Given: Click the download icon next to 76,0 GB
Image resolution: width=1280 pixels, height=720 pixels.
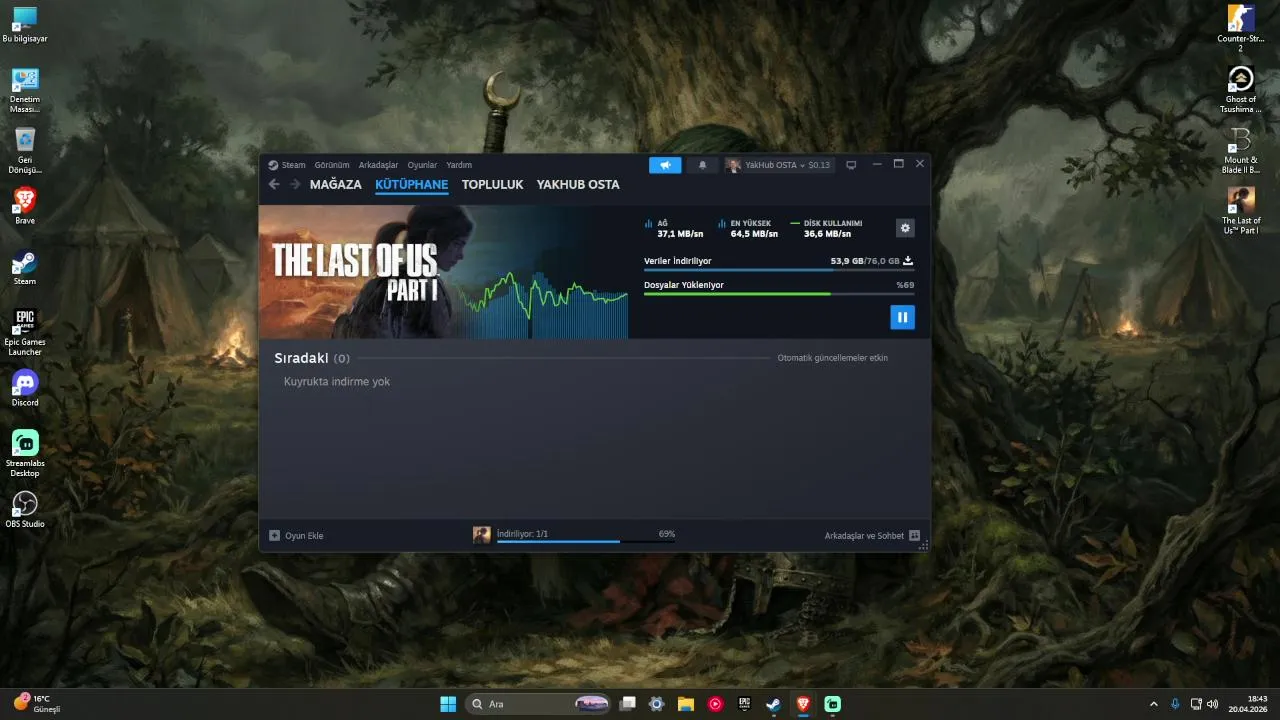Looking at the screenshot, I should coord(908,261).
